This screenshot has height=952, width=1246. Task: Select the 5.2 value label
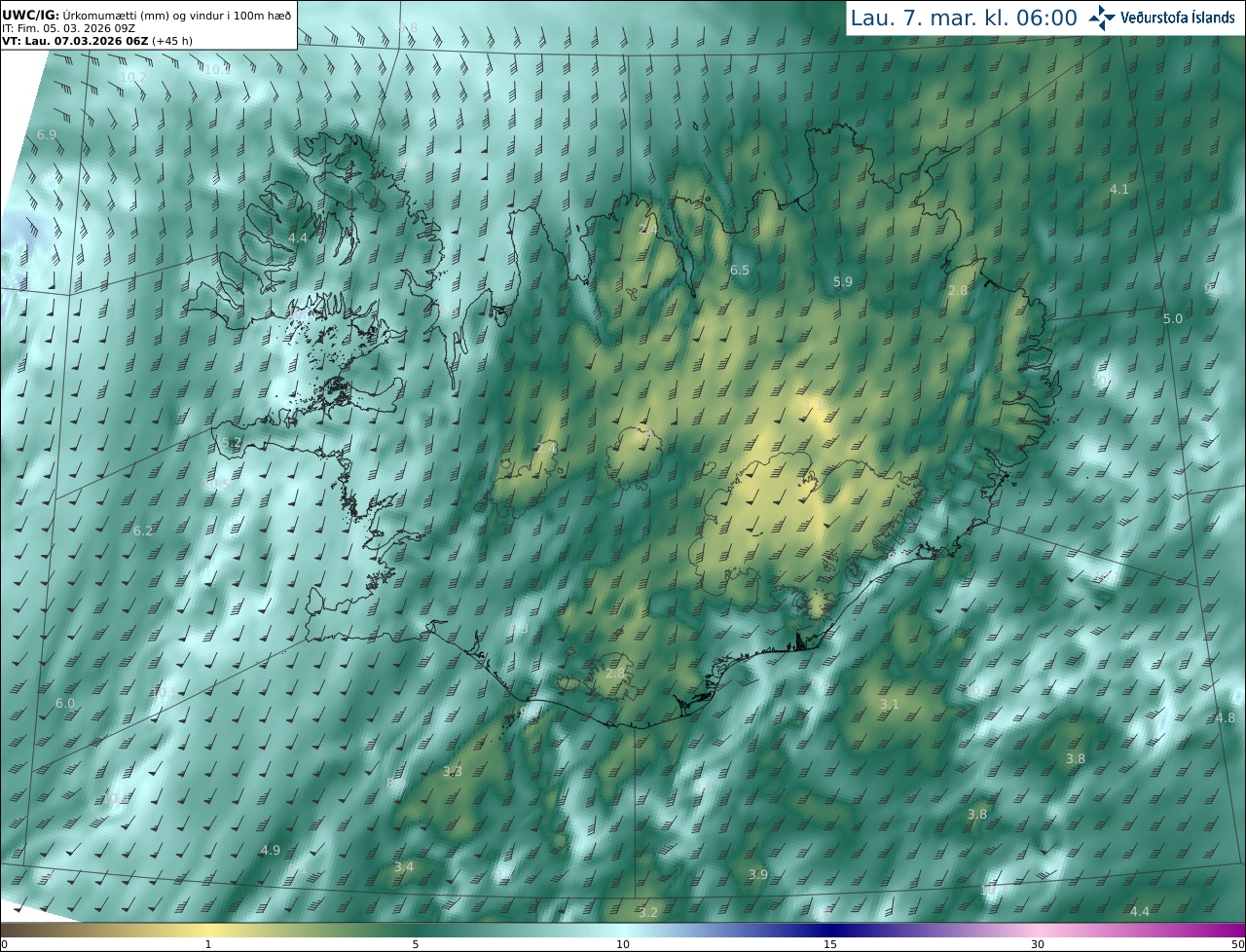(x=231, y=442)
